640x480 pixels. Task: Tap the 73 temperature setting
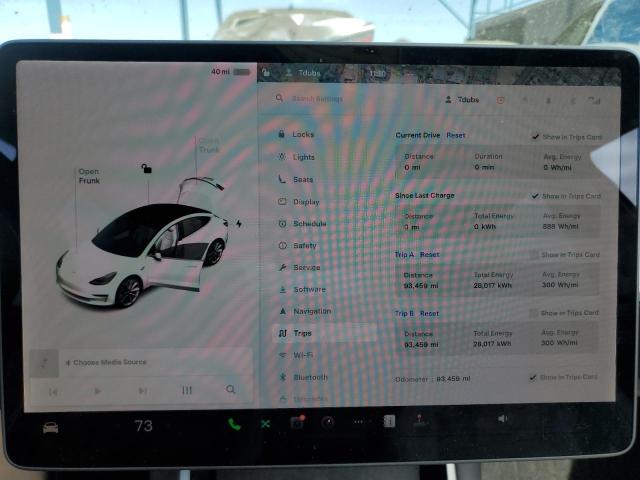point(143,426)
